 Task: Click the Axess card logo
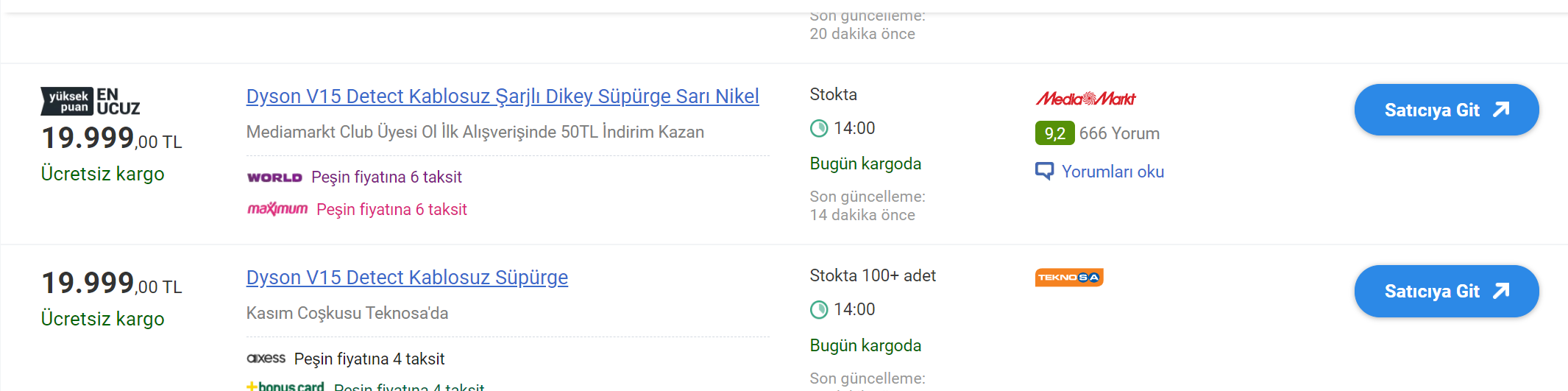266,359
